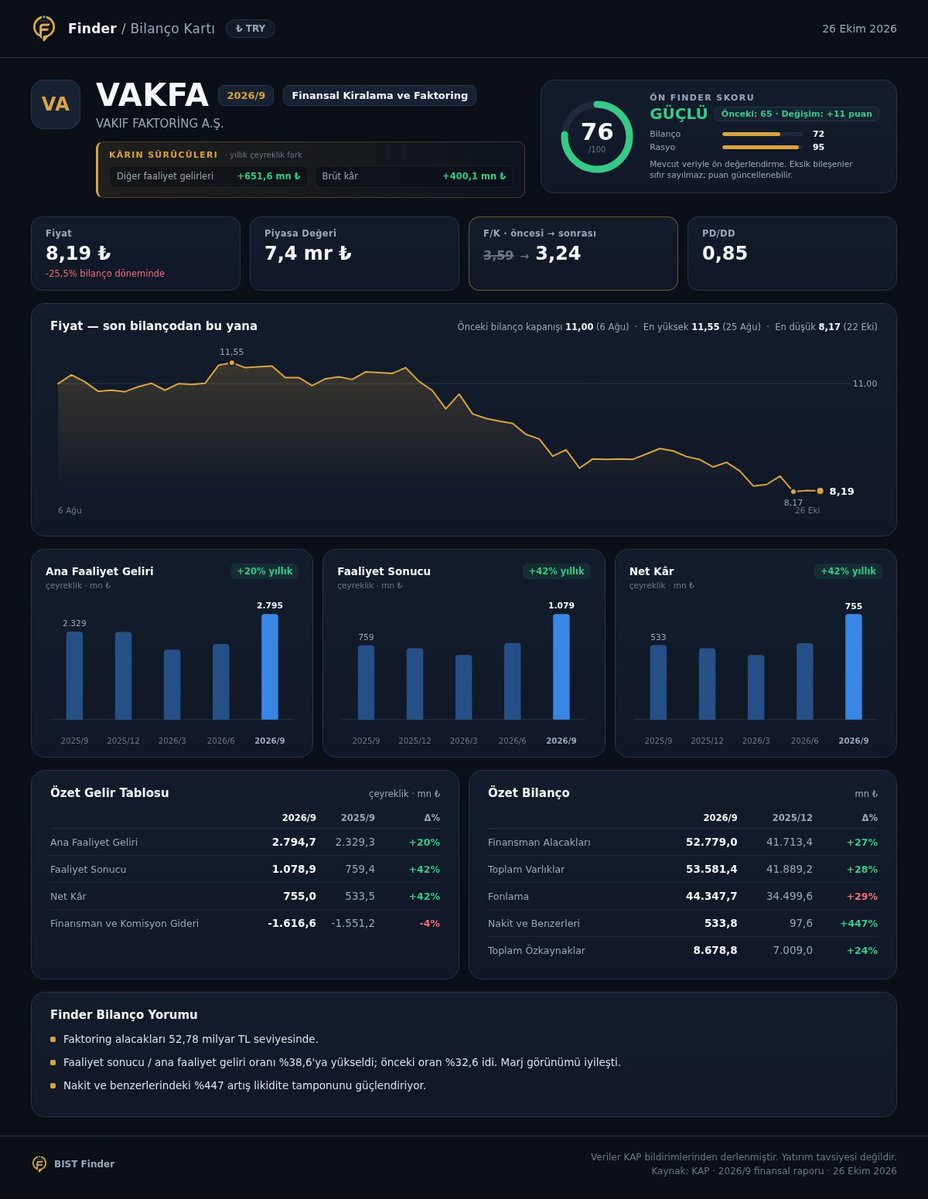This screenshot has width=928, height=1199.
Task: Select the 2026/9 bar in Faaliyet Sonucu chart
Action: 561,667
